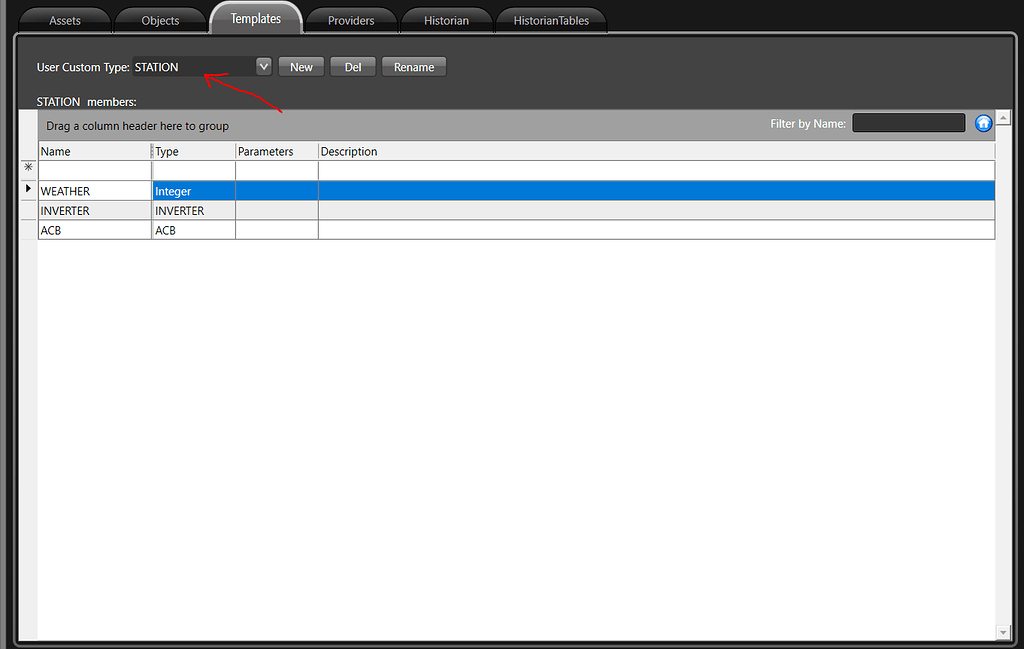Switch to the Assets tab
The width and height of the screenshot is (1024, 649).
64,20
